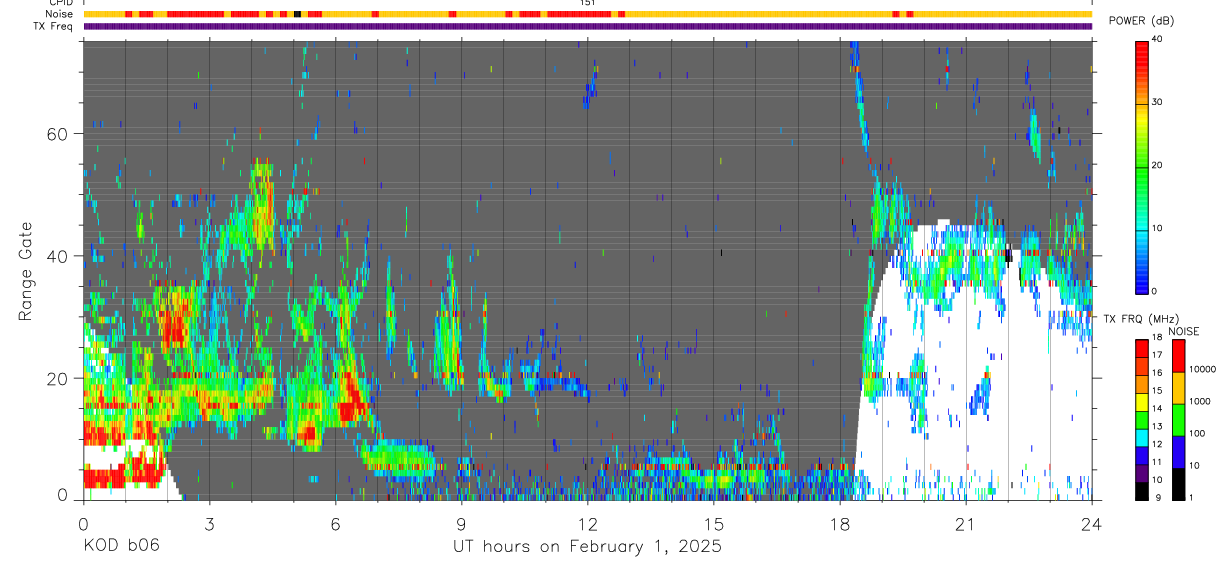
Task: Click the NOISE color scale bar
Action: coord(1178,419)
